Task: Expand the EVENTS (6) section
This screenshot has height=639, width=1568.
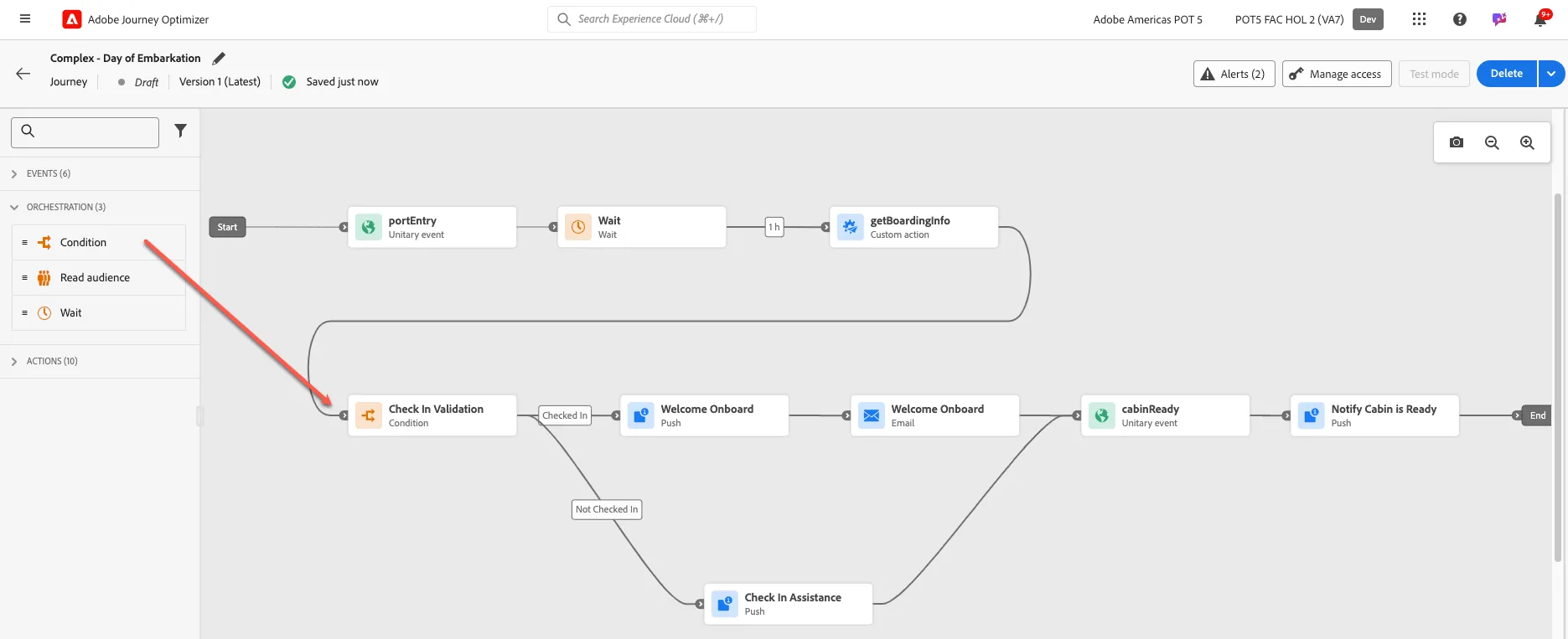Action: [100, 173]
